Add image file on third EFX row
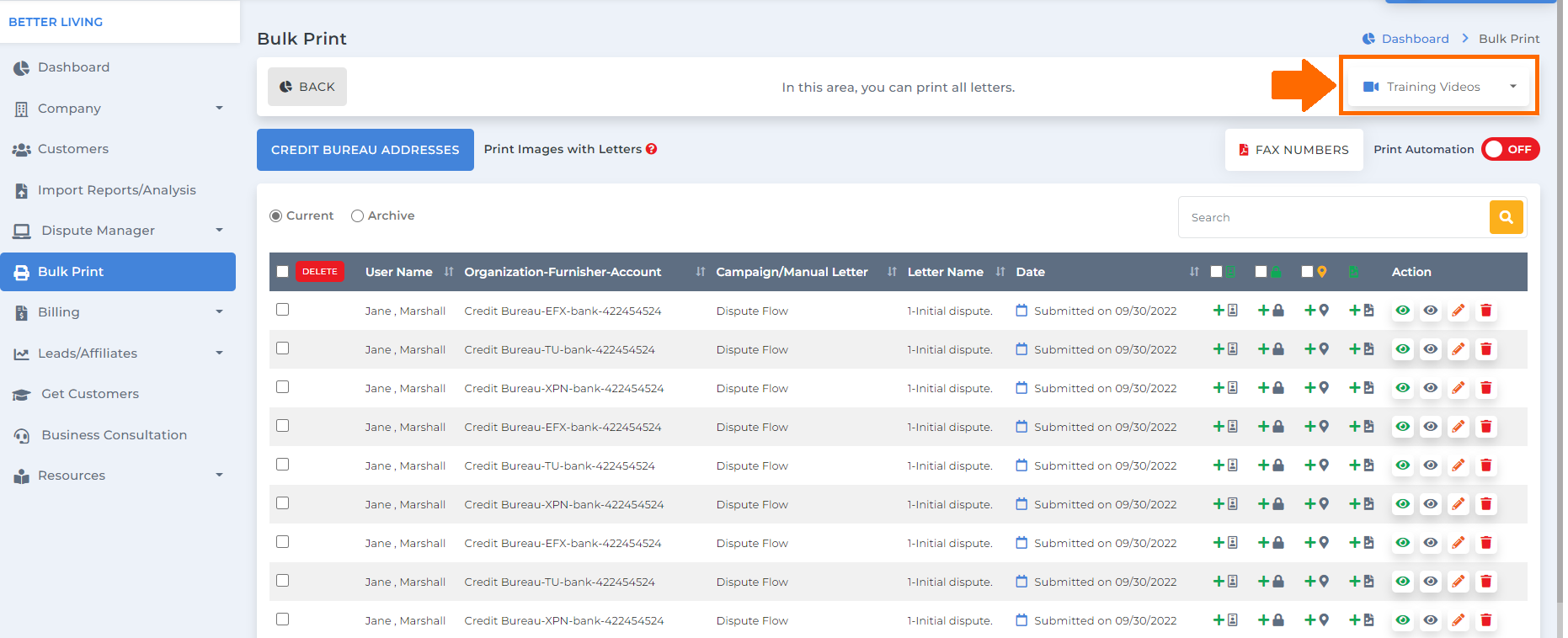The image size is (1568, 638). pos(1362,543)
